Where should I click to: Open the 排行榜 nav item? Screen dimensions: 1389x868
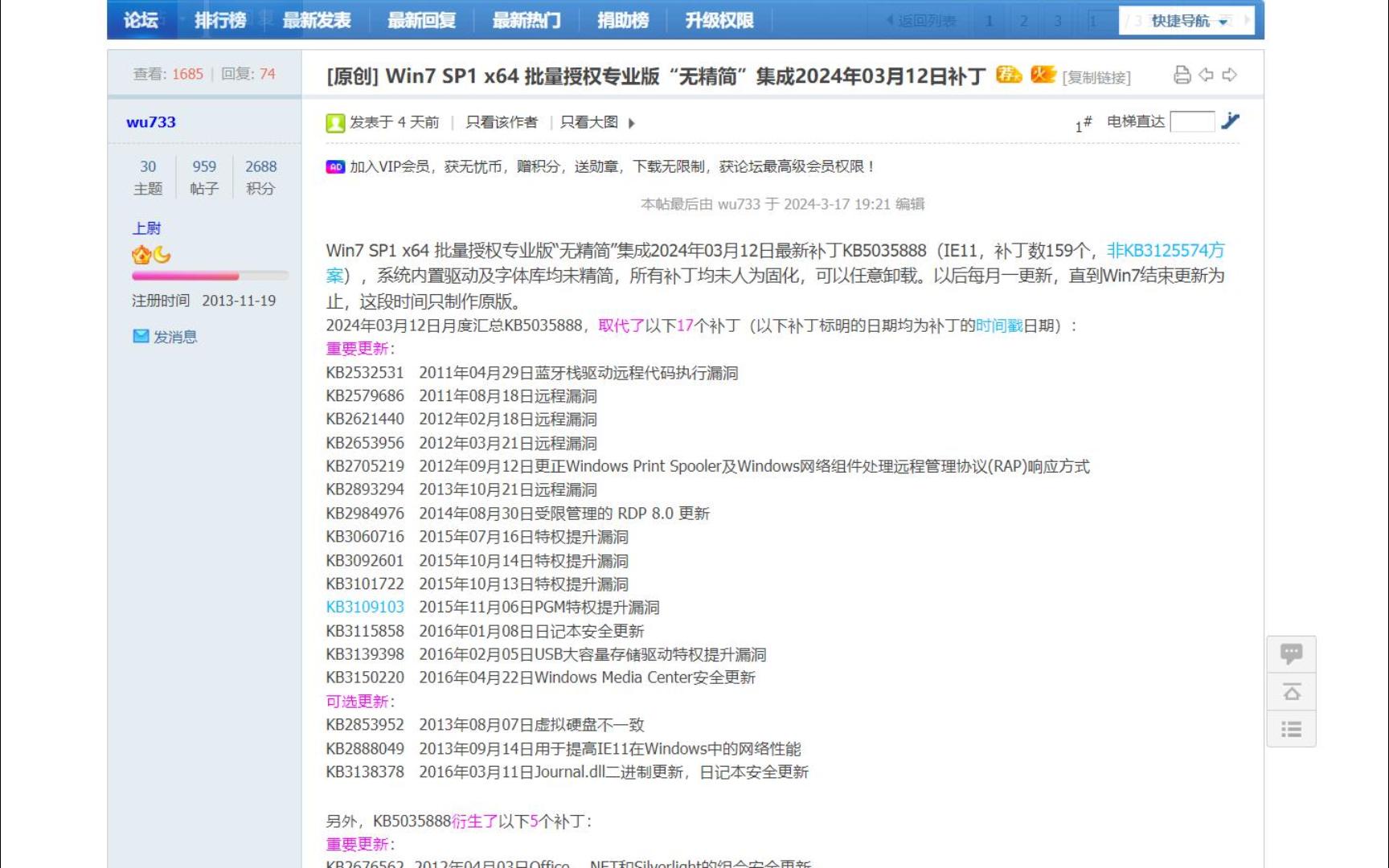tap(220, 20)
